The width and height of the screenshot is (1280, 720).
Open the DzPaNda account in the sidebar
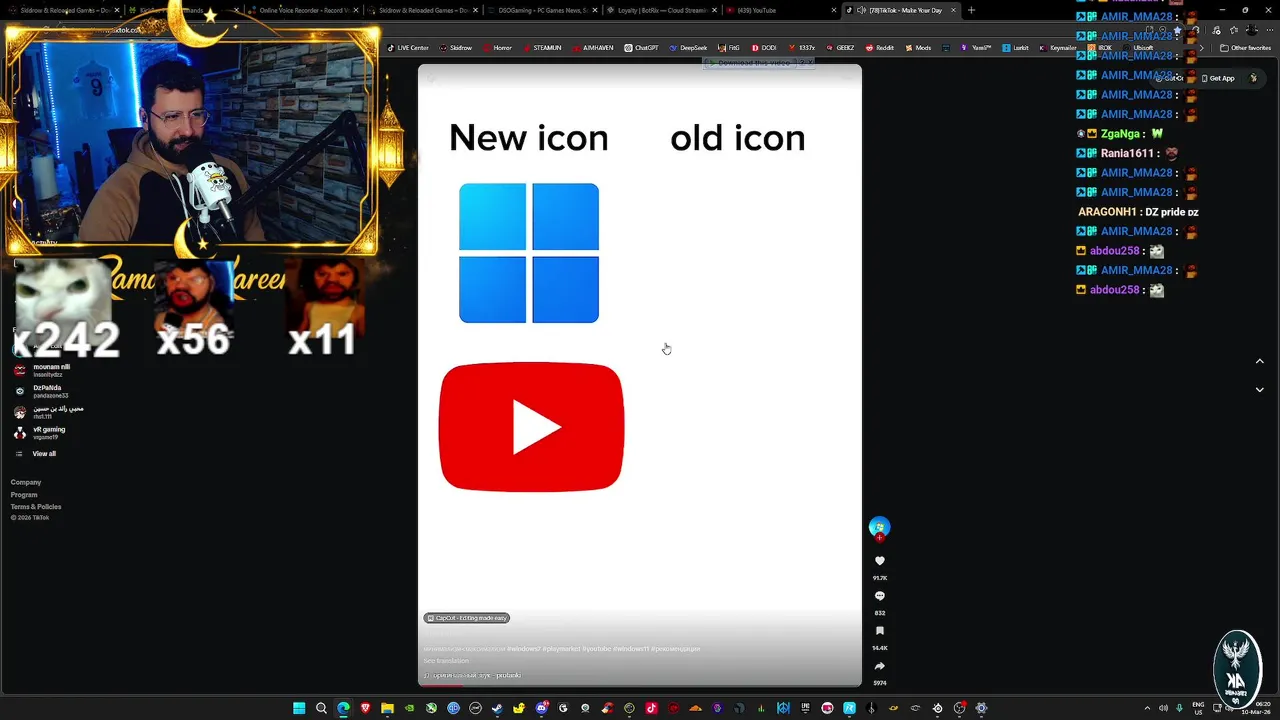[42, 391]
